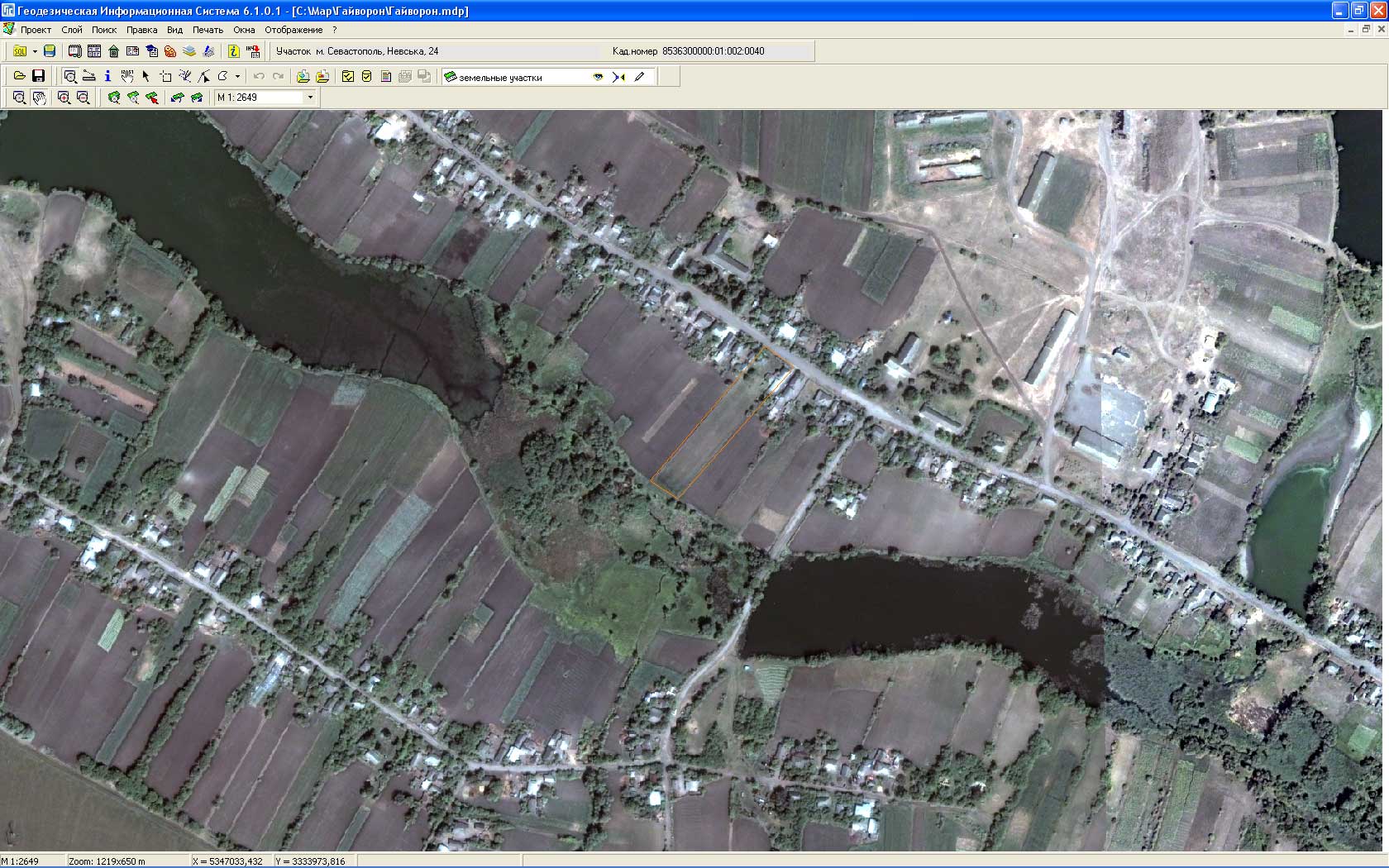The image size is (1389, 868).
Task: Click the zoom out magnifier
Action: click(83, 98)
